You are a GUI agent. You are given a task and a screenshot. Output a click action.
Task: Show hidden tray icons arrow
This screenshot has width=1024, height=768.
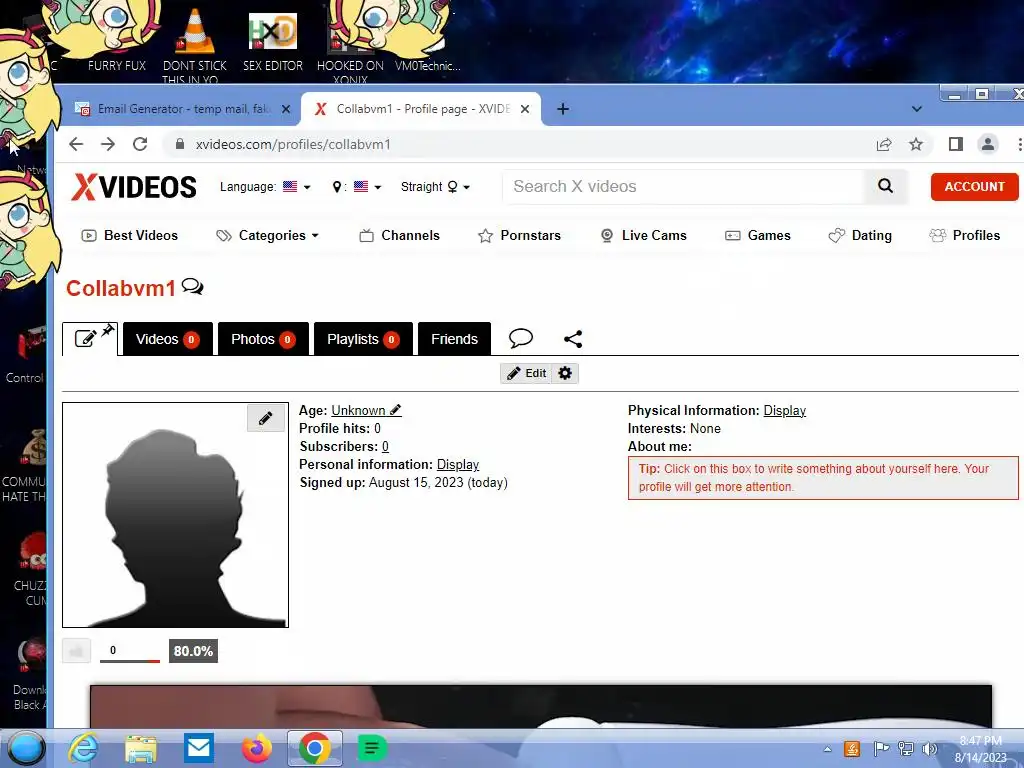coord(827,749)
